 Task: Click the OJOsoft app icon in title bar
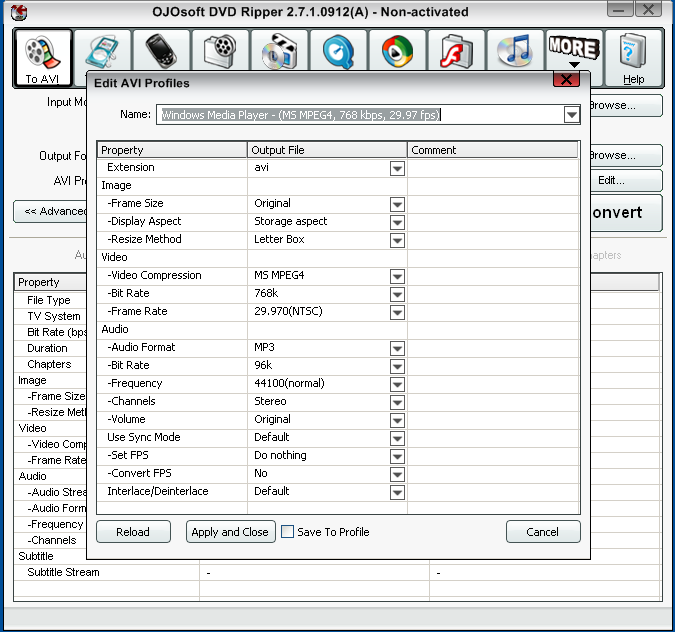19,12
